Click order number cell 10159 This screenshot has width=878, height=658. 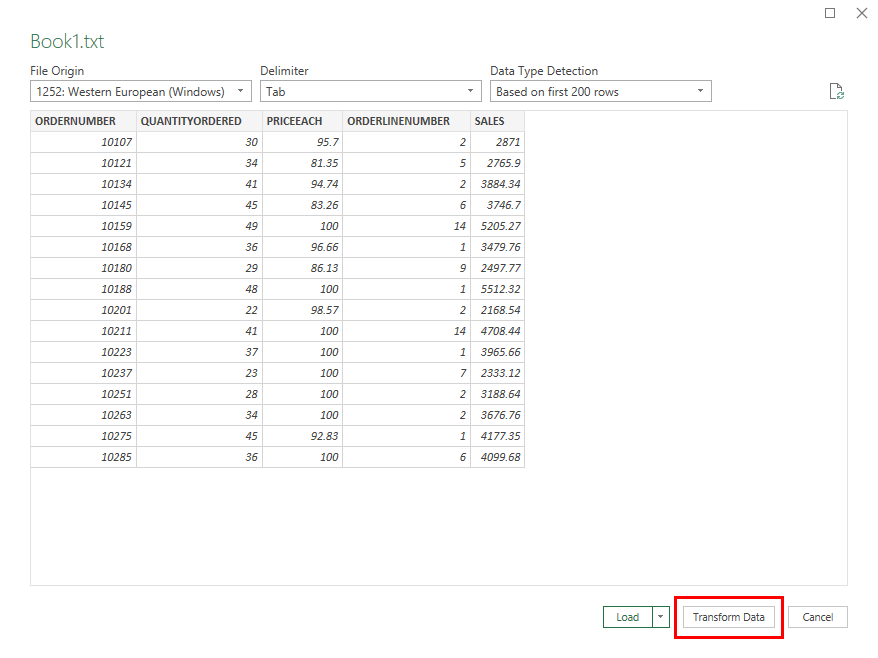pos(83,226)
